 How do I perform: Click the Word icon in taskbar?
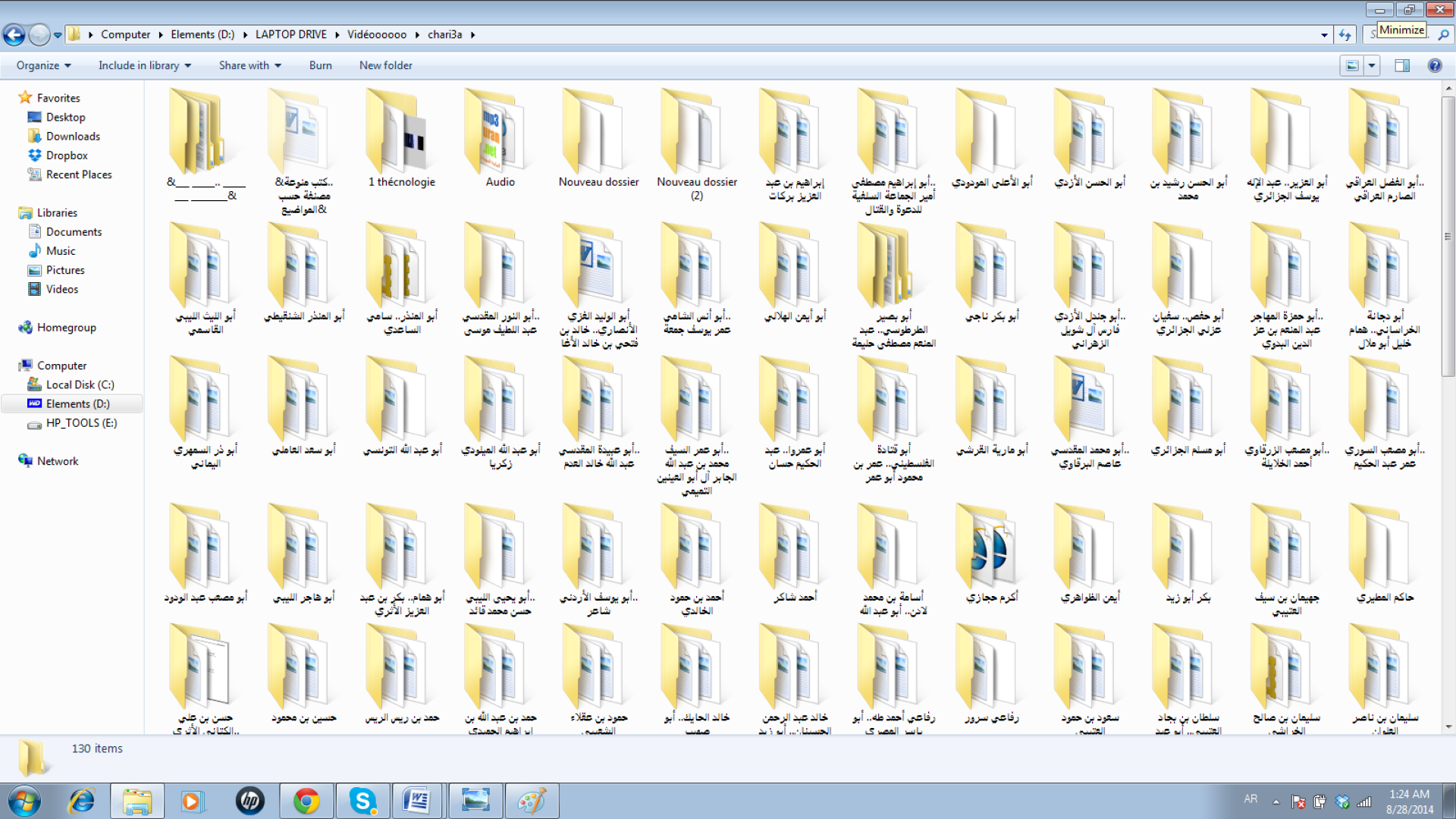click(417, 801)
